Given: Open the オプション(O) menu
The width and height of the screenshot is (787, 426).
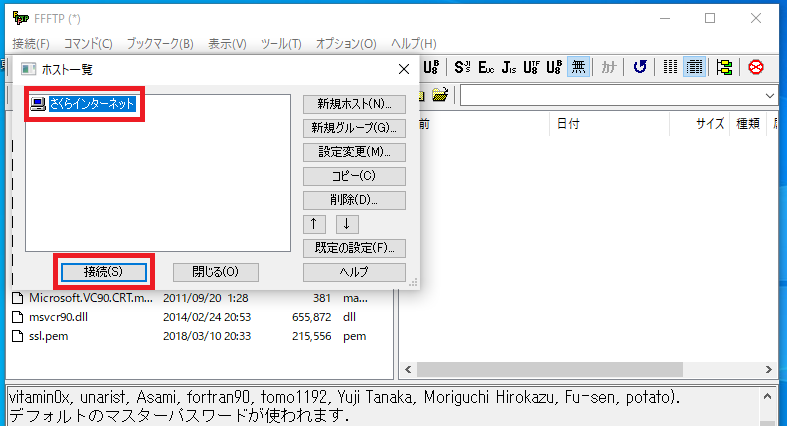Looking at the screenshot, I should click(x=346, y=44).
